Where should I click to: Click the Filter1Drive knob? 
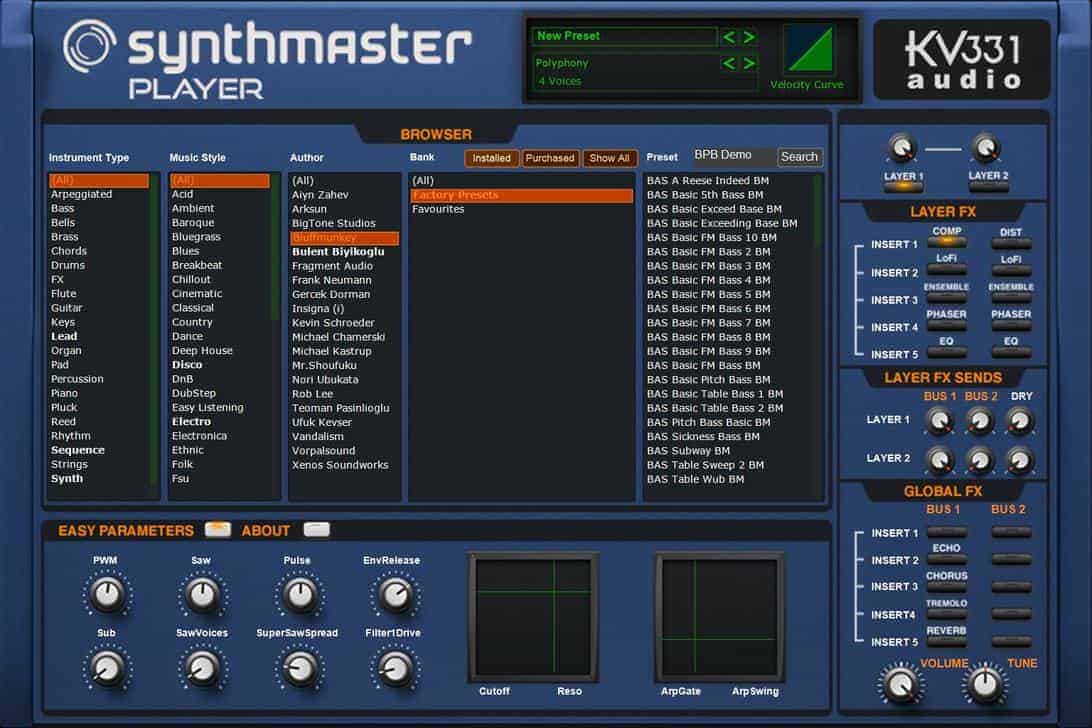coord(395,669)
